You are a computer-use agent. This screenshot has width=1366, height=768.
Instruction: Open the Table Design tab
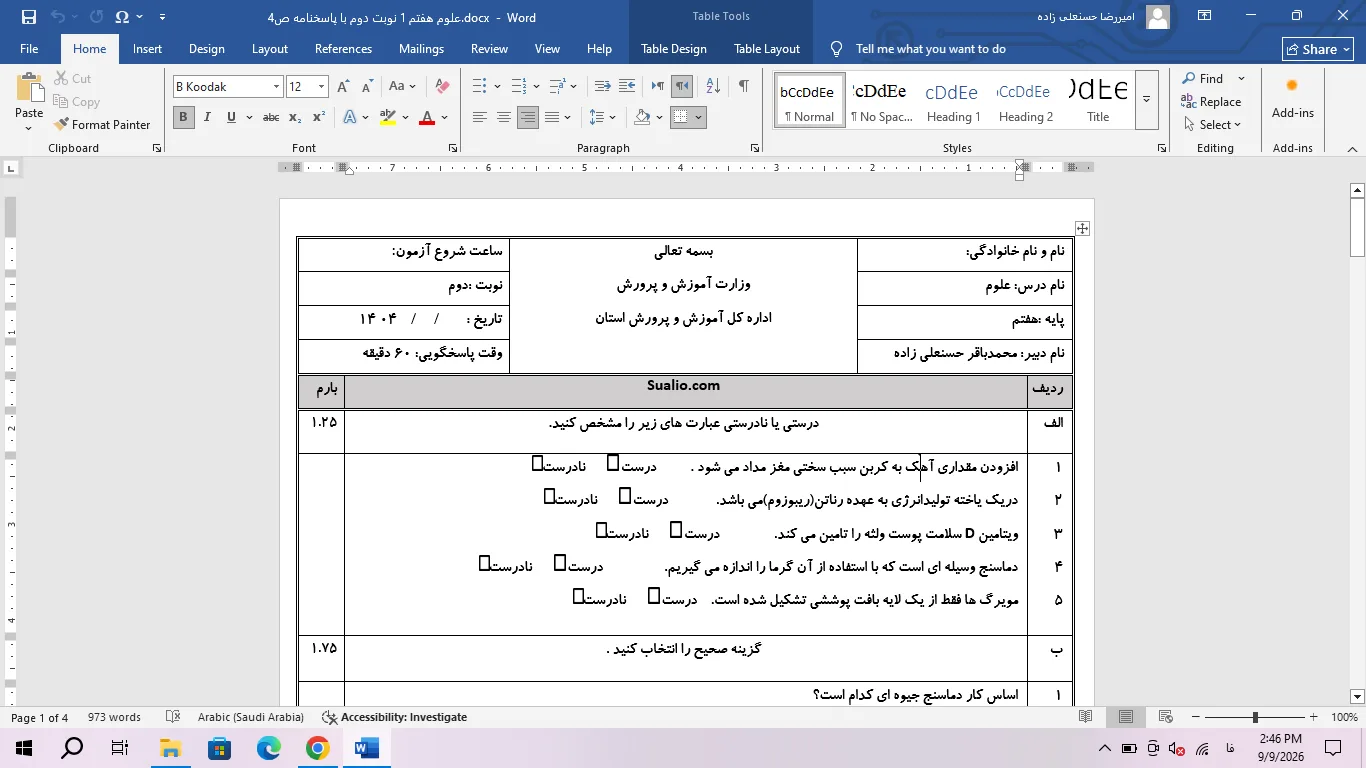[x=673, y=49]
